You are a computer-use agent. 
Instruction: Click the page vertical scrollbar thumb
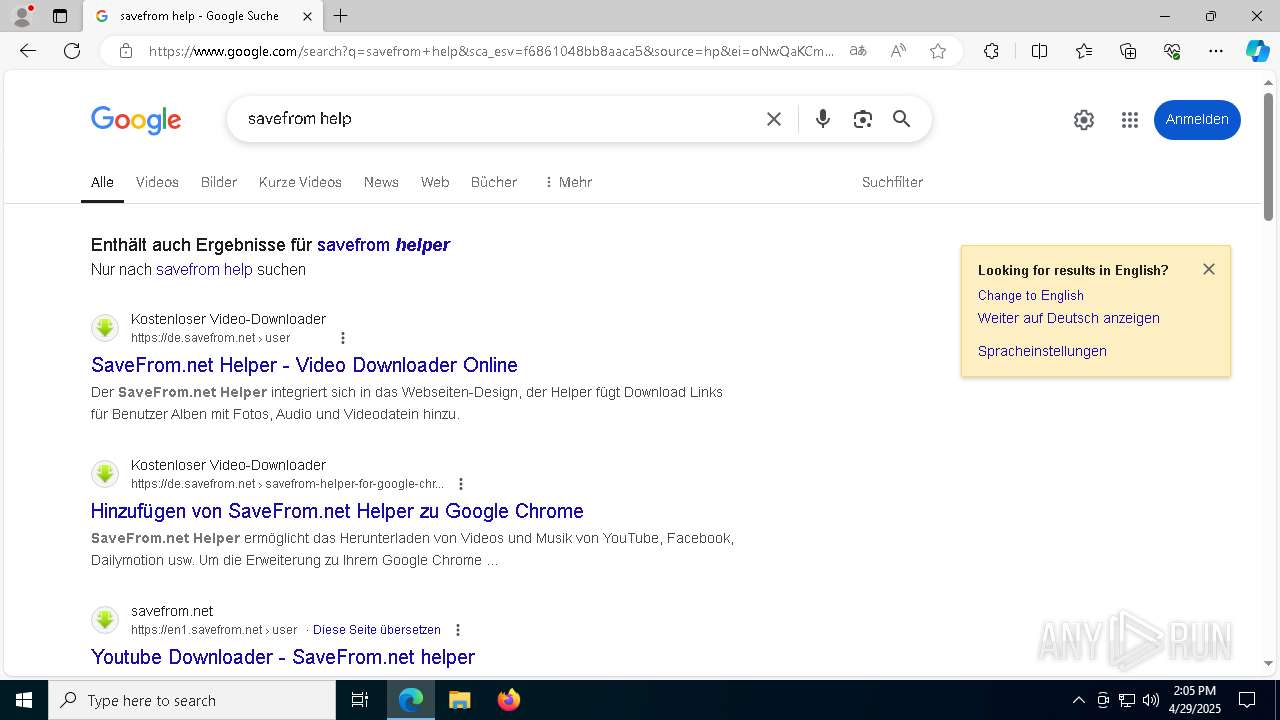tap(1269, 157)
